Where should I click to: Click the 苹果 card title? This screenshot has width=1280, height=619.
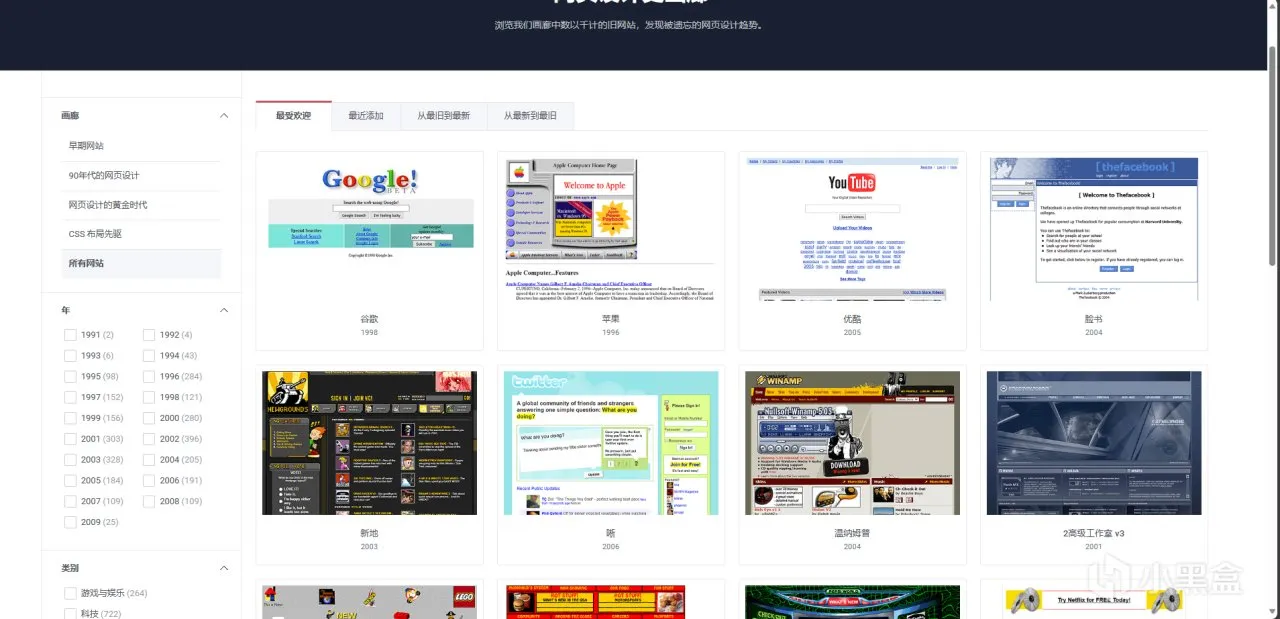click(611, 319)
